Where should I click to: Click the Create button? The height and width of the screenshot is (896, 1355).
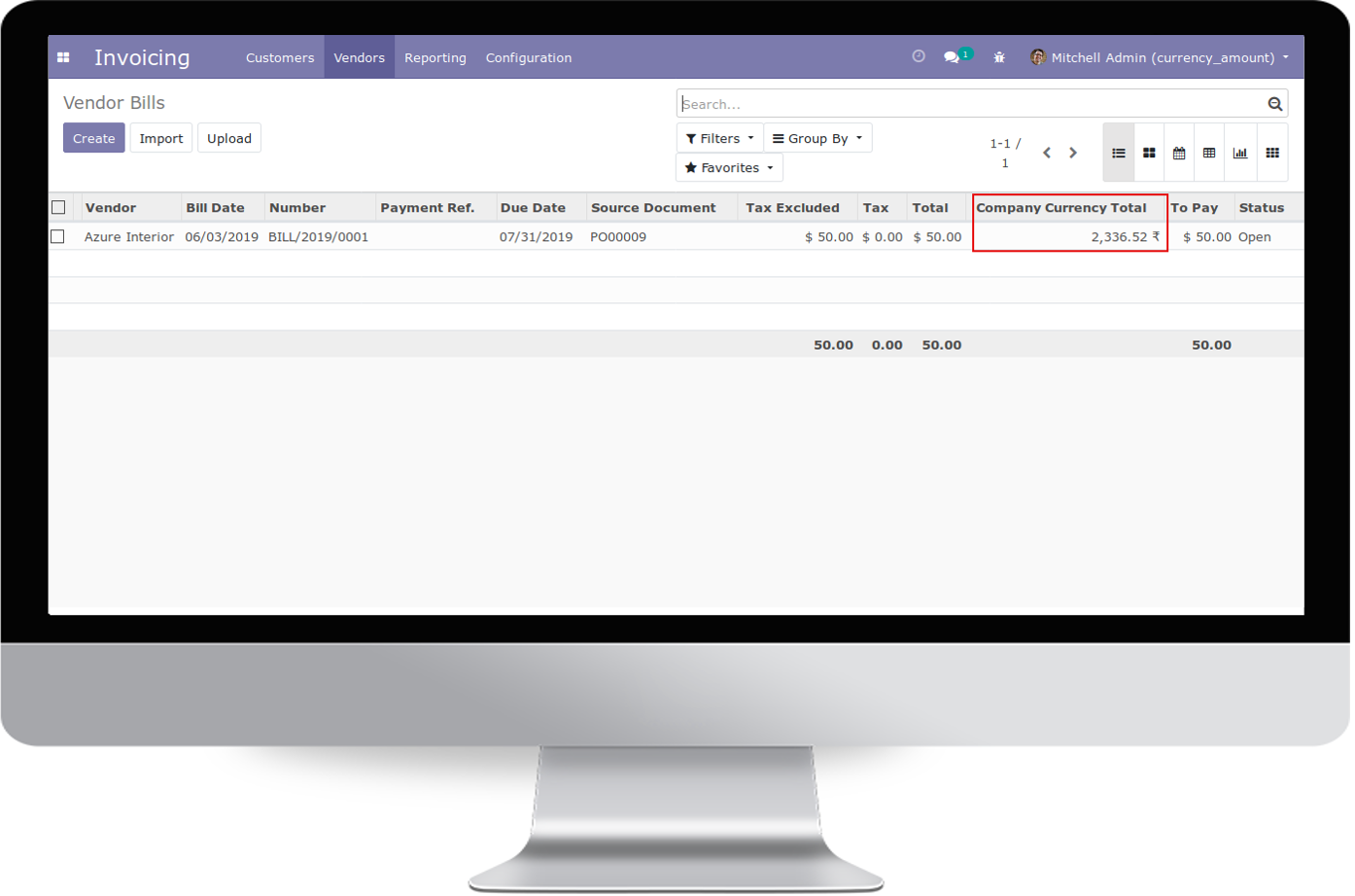[x=94, y=138]
